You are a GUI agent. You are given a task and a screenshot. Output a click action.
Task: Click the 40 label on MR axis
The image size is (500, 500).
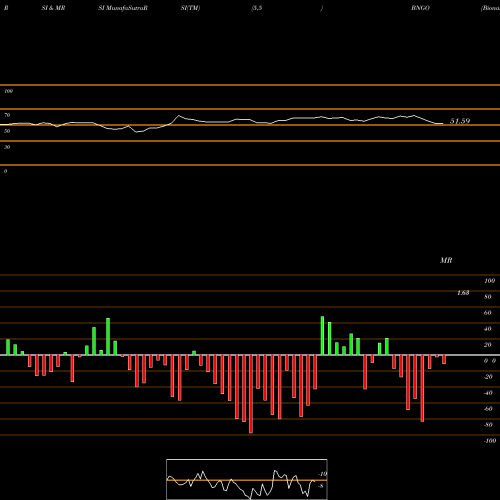pyautogui.click(x=488, y=329)
